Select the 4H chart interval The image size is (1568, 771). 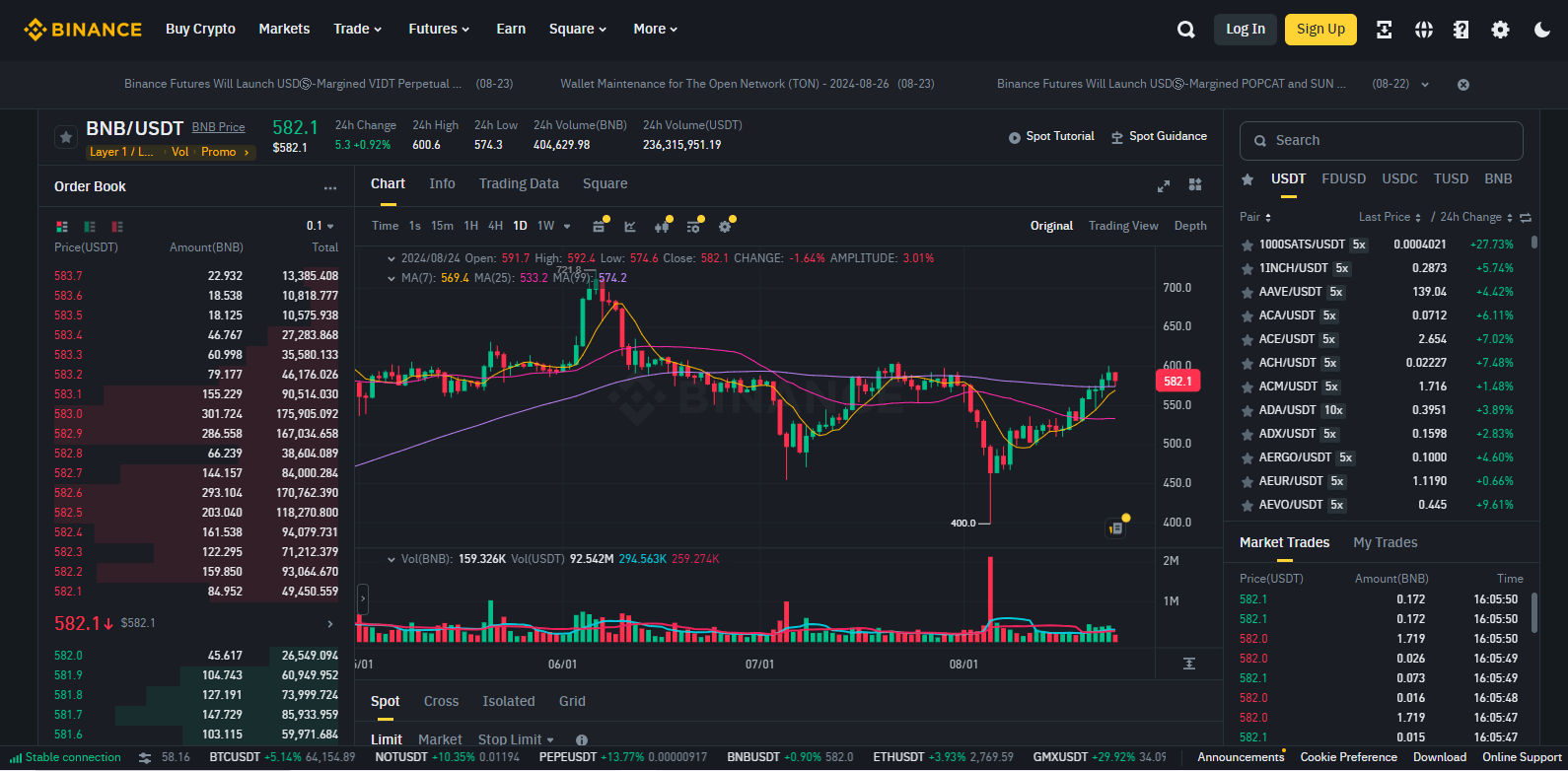[x=495, y=227]
